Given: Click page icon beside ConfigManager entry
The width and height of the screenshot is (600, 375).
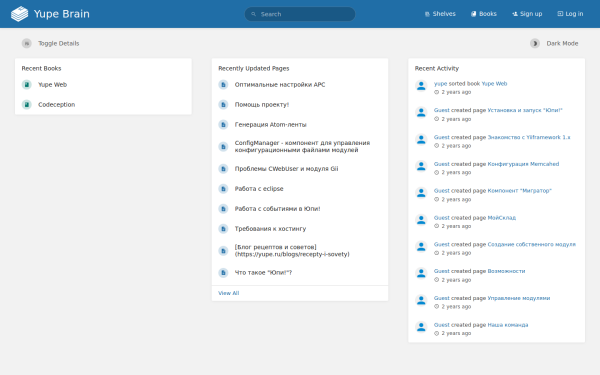Looking at the screenshot, I should 223,147.
